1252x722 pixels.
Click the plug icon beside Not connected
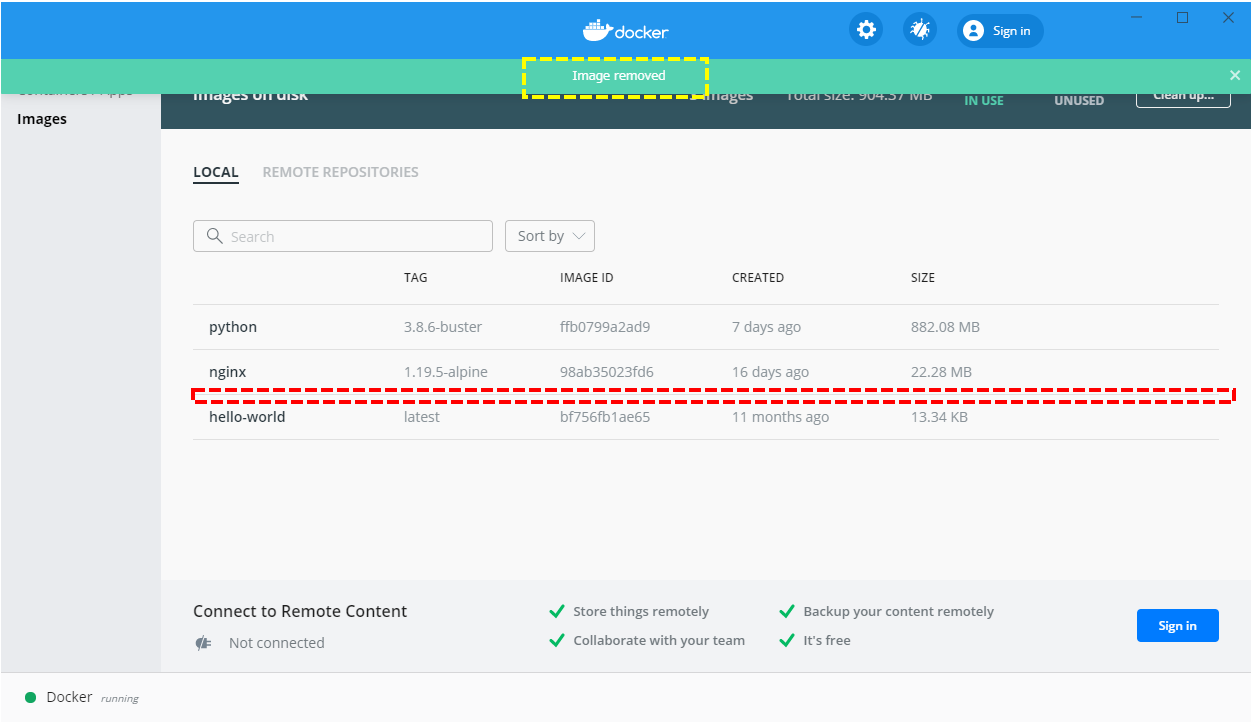point(203,643)
